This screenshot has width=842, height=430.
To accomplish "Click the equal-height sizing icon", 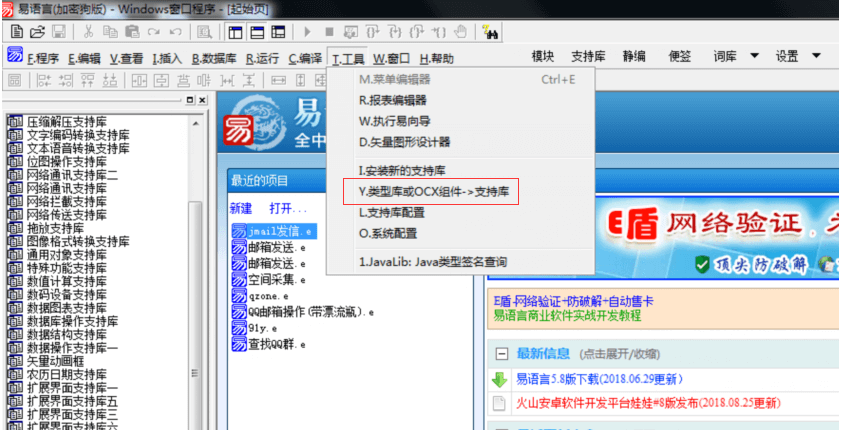I will [x=301, y=81].
